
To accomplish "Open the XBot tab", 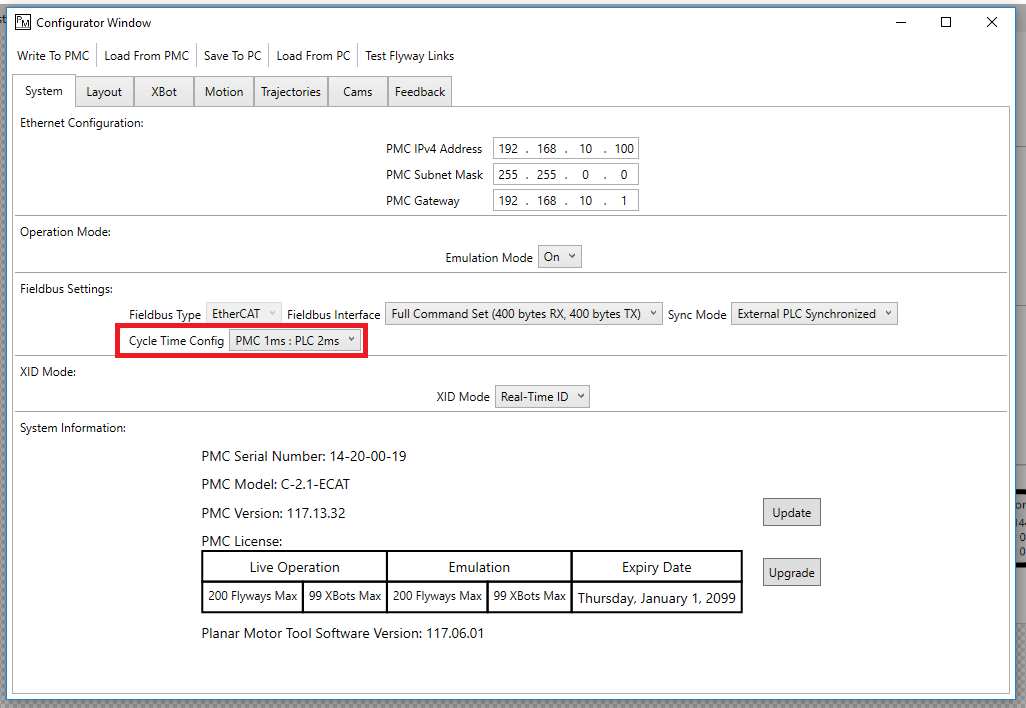I will pos(164,92).
